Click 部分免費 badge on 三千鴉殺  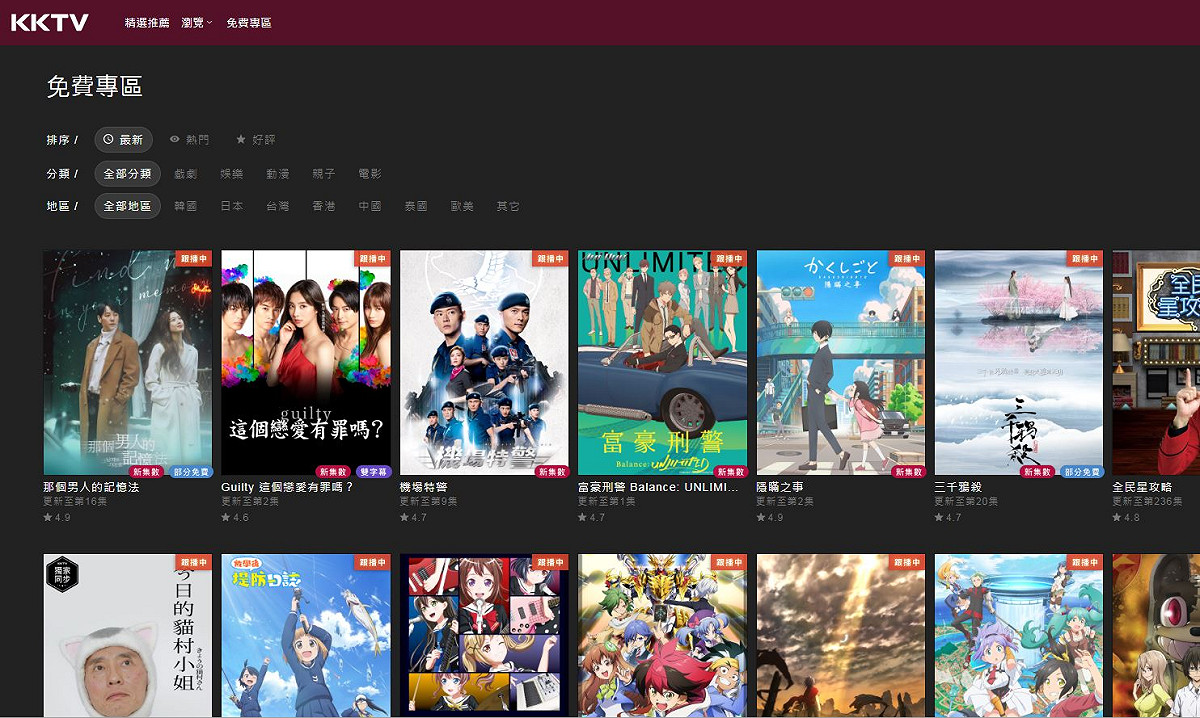[x=1081, y=471]
